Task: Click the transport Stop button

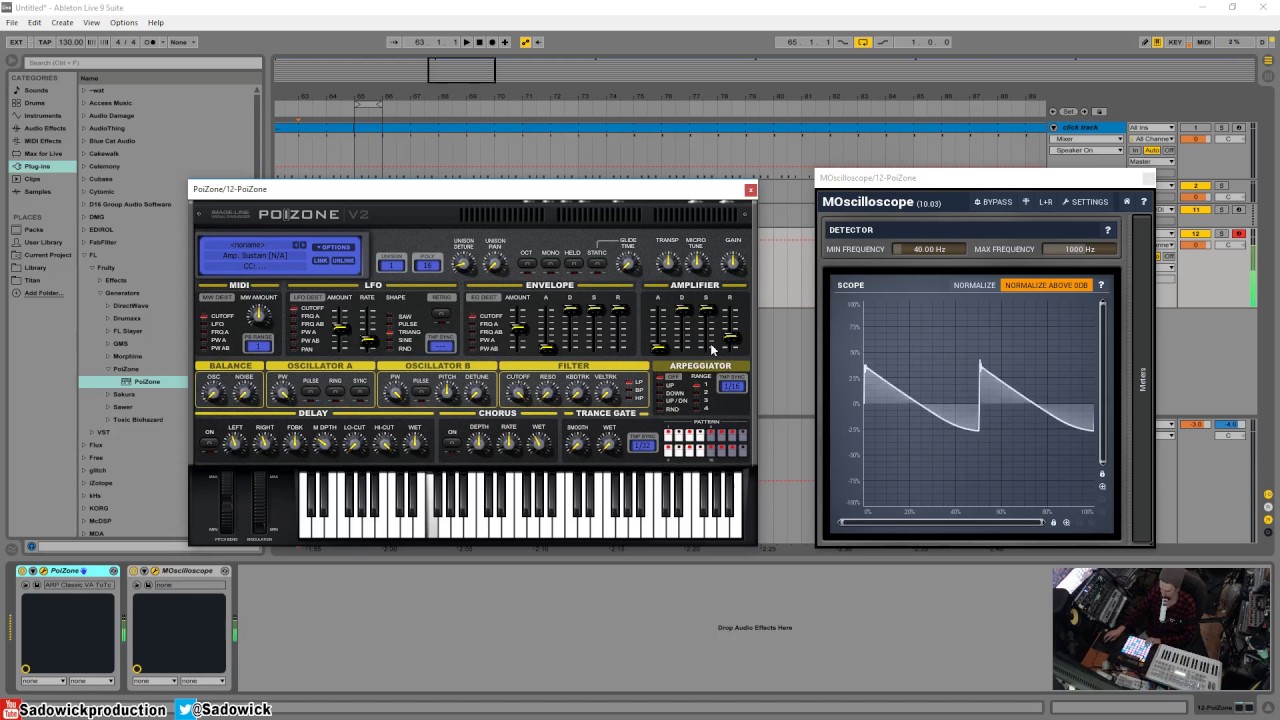Action: coord(479,42)
